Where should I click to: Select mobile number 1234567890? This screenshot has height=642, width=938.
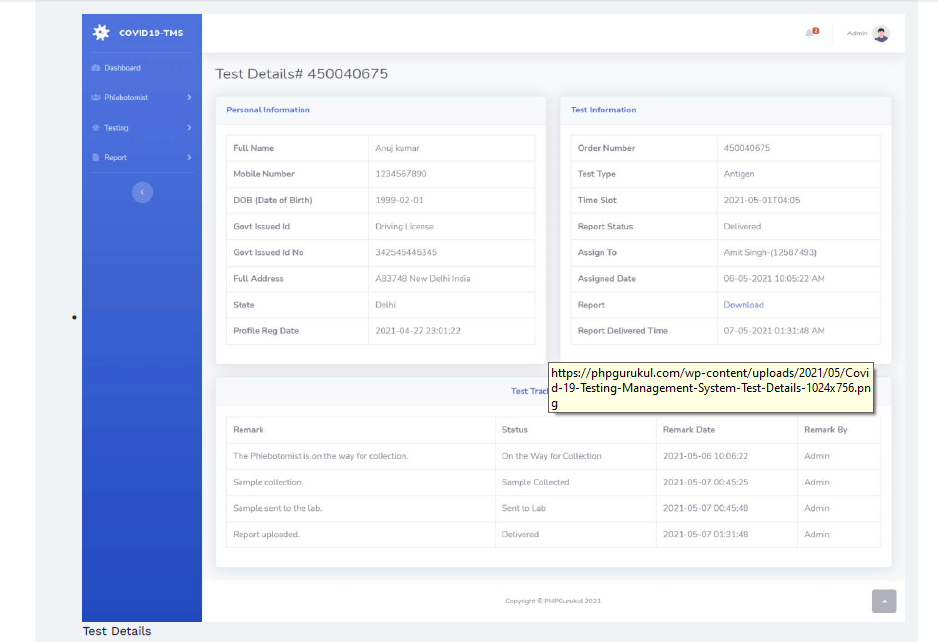[401, 174]
